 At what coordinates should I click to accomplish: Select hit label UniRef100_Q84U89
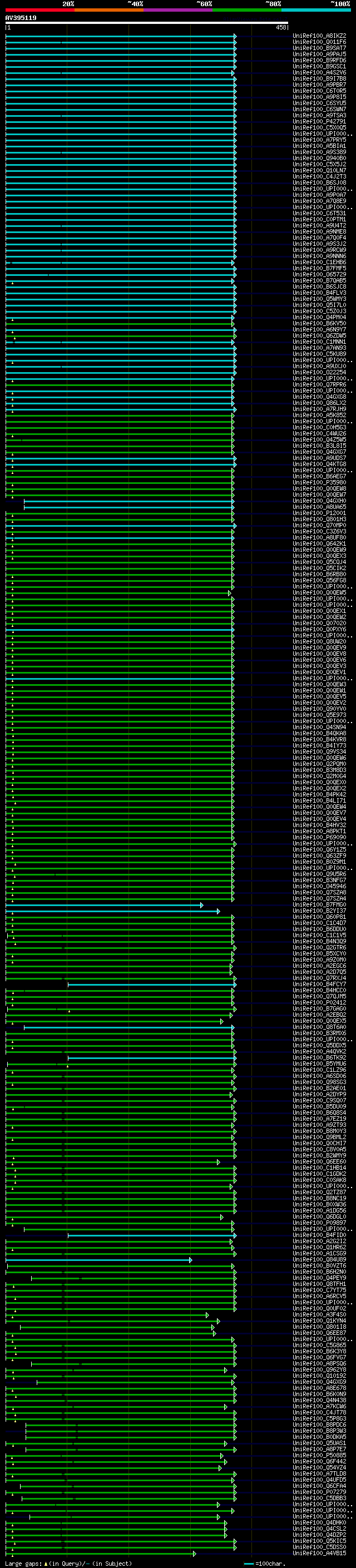click(x=319, y=1259)
